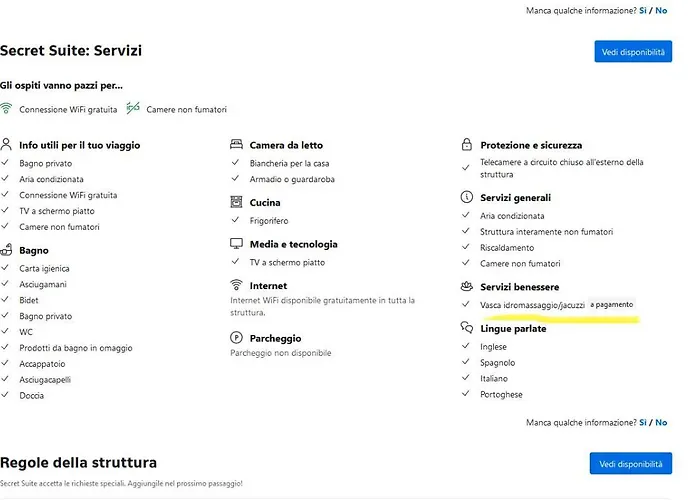The height and width of the screenshot is (500, 700).
Task: Click No in the bottom Manca qualche informazione prompt
Action: pyautogui.click(x=662, y=423)
